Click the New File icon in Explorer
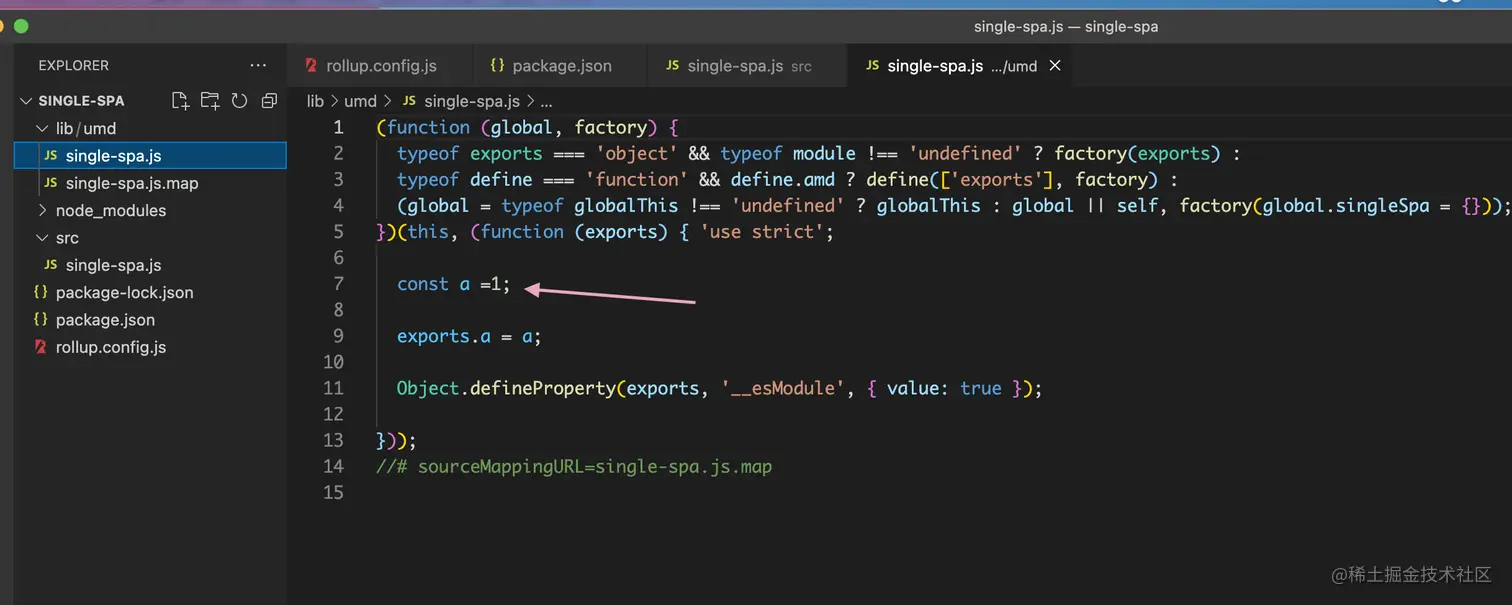Screen dimensions: 1512x605 [180, 100]
